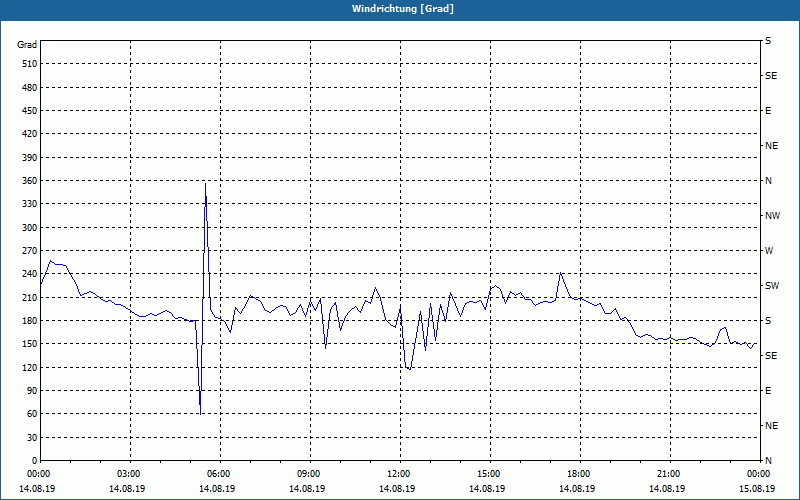This screenshot has height=500, width=800.
Task: Select the 21:00 time label
Action: 668,474
